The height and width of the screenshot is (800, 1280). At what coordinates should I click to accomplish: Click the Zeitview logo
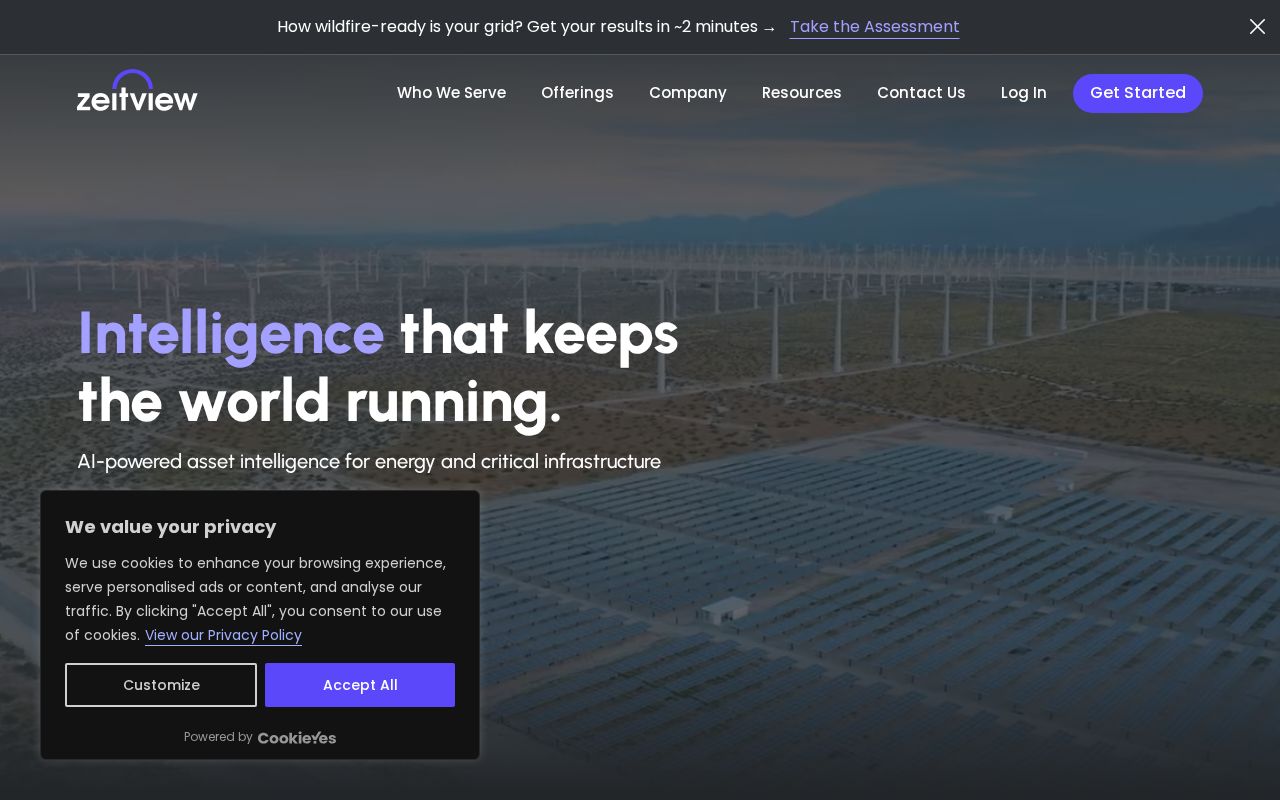click(137, 91)
